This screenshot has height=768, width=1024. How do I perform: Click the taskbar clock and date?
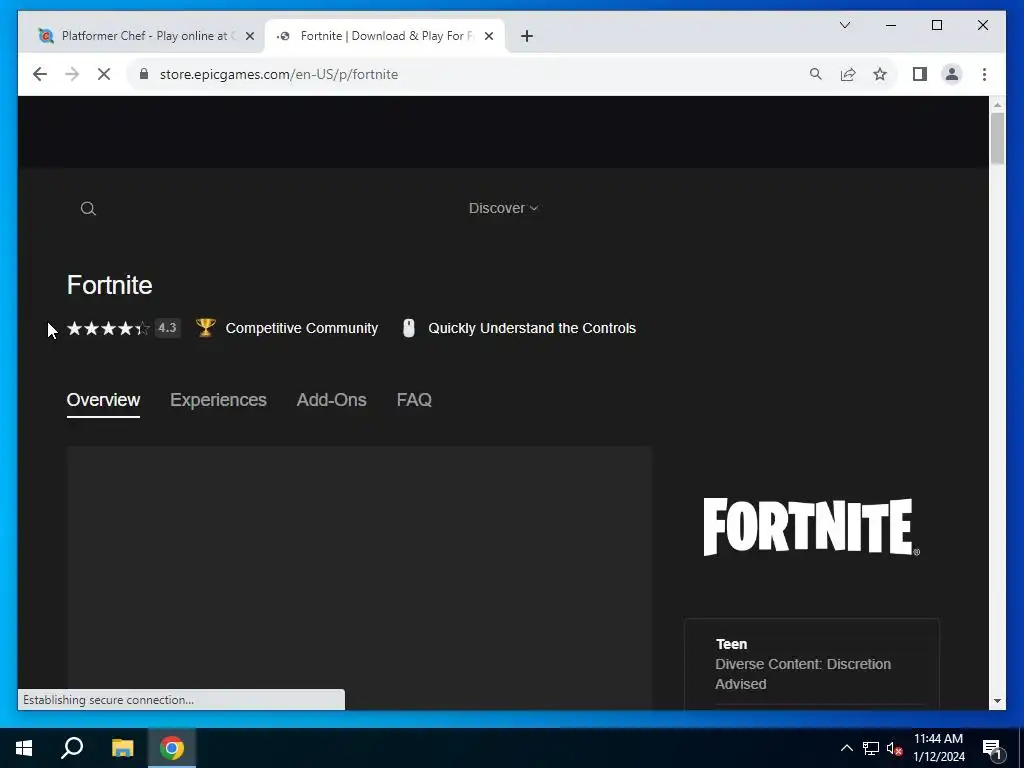[x=938, y=748]
